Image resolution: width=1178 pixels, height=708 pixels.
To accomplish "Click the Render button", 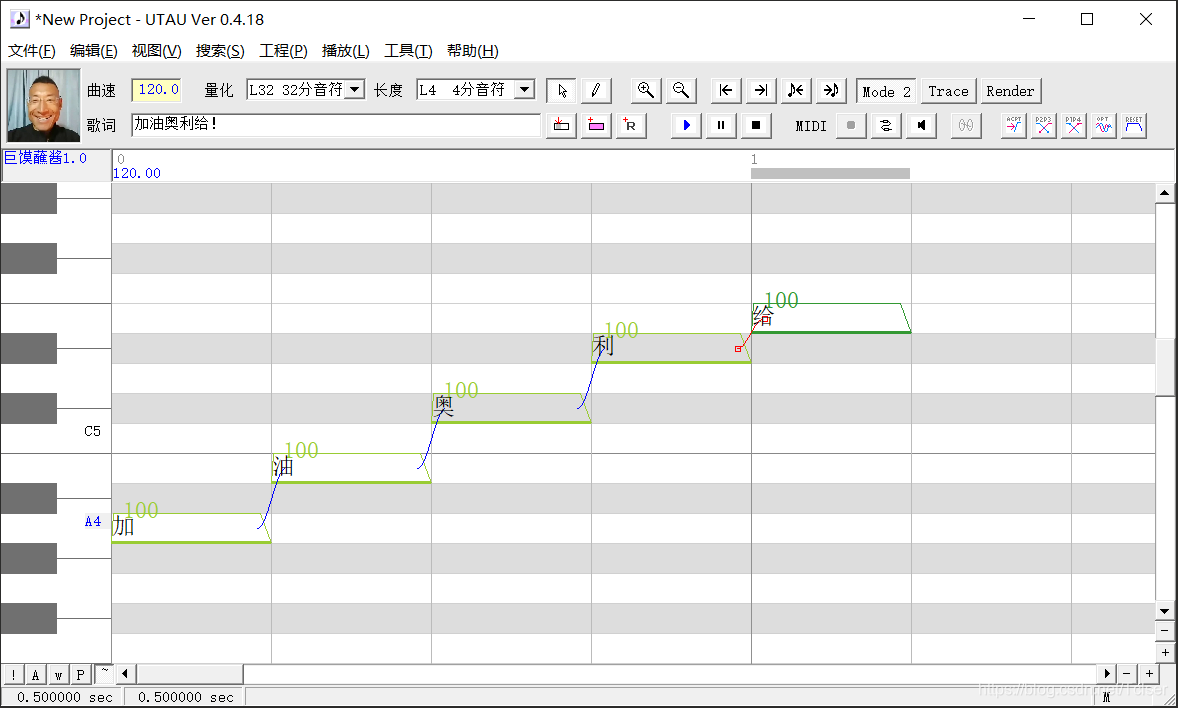I will (1010, 91).
